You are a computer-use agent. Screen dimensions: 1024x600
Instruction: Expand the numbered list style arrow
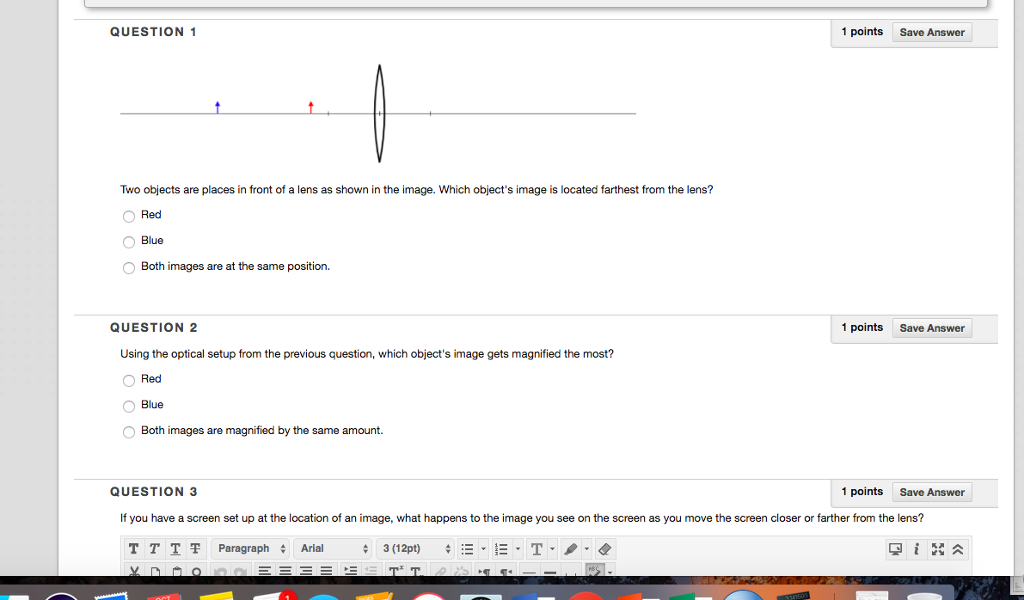click(518, 548)
